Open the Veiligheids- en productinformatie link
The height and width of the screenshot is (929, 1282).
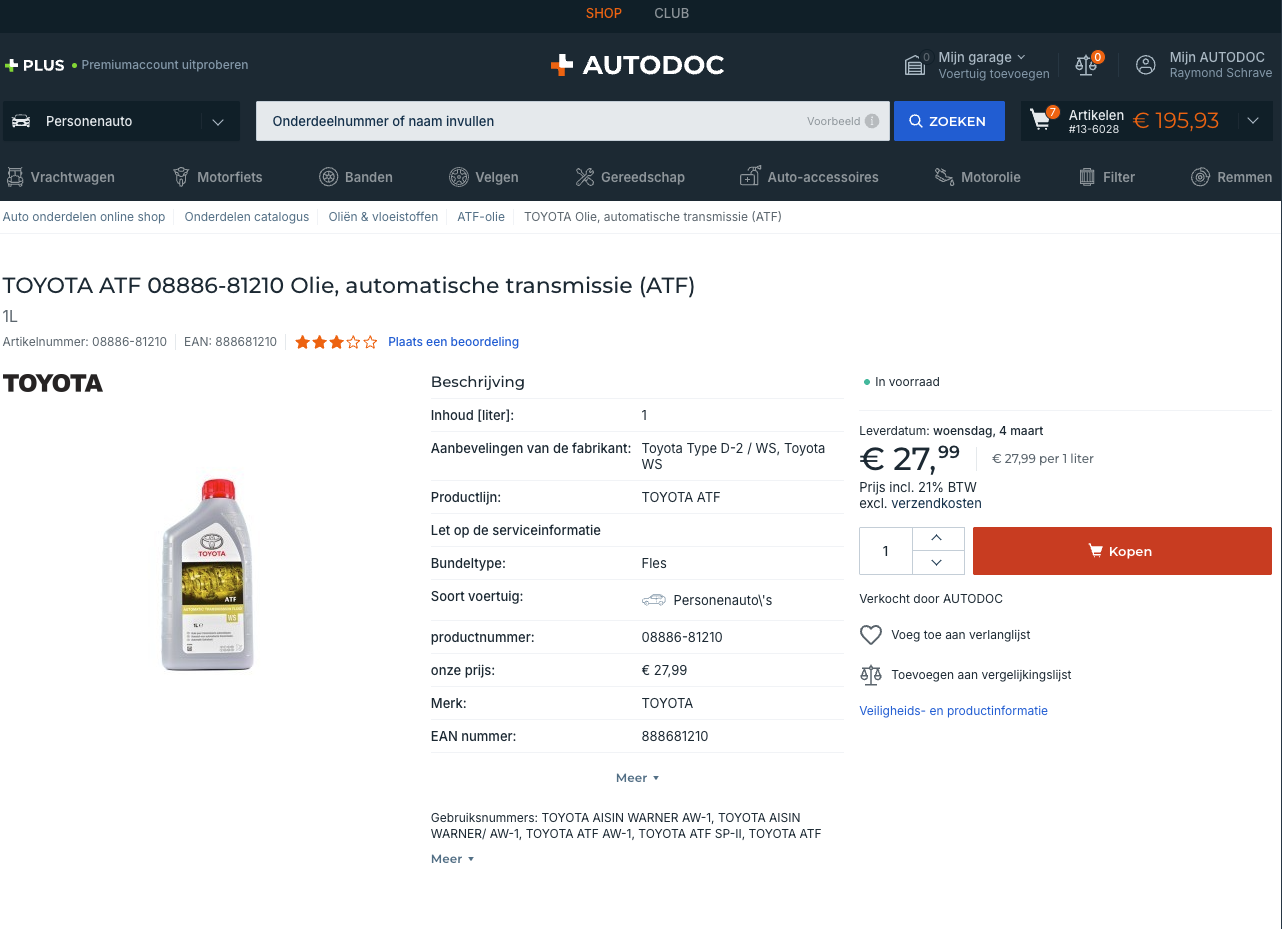(x=953, y=711)
